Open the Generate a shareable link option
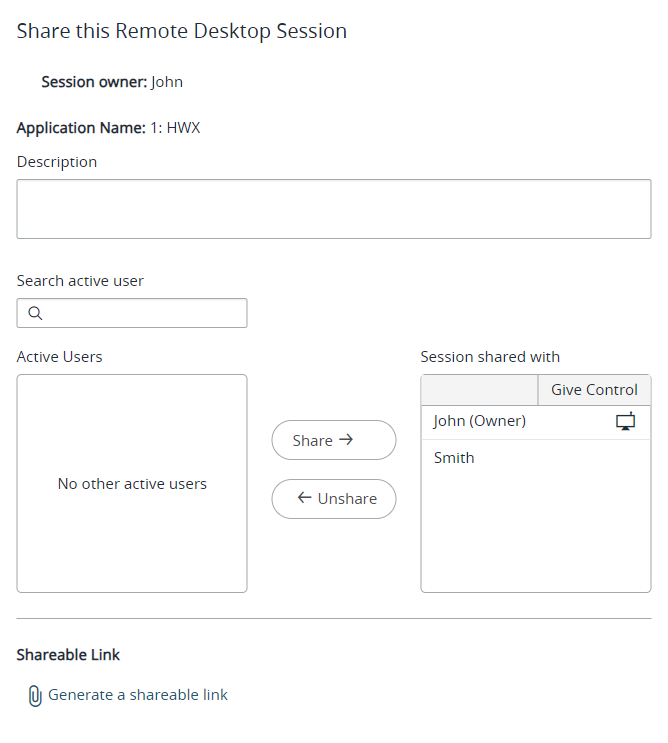This screenshot has height=743, width=668. [138, 695]
